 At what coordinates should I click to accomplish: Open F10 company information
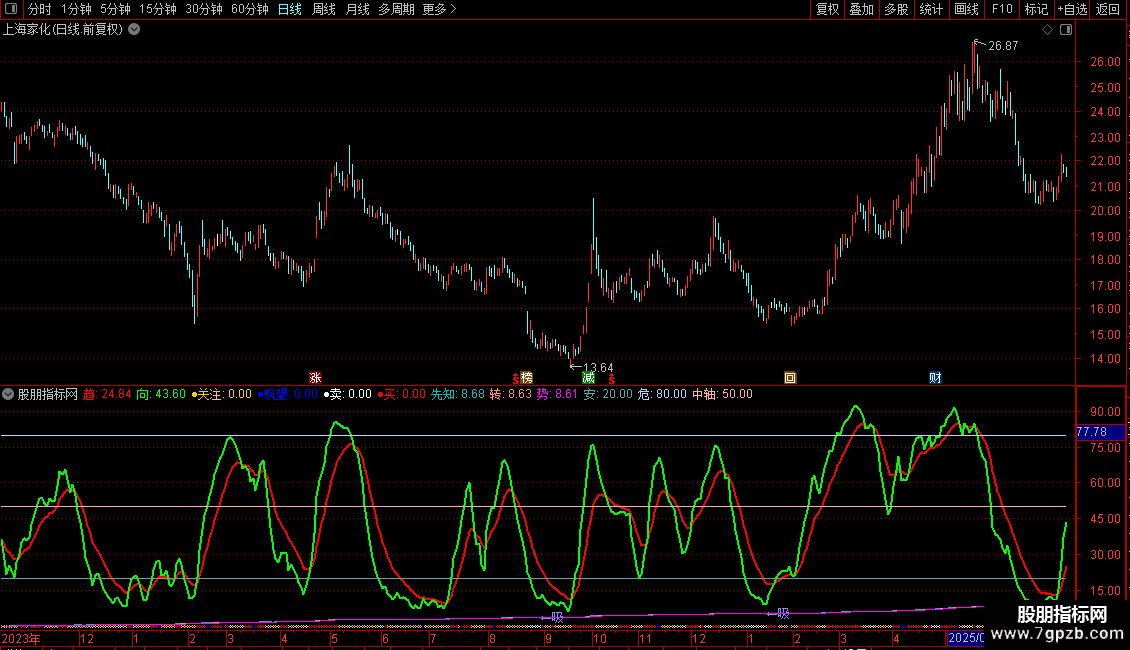1002,9
